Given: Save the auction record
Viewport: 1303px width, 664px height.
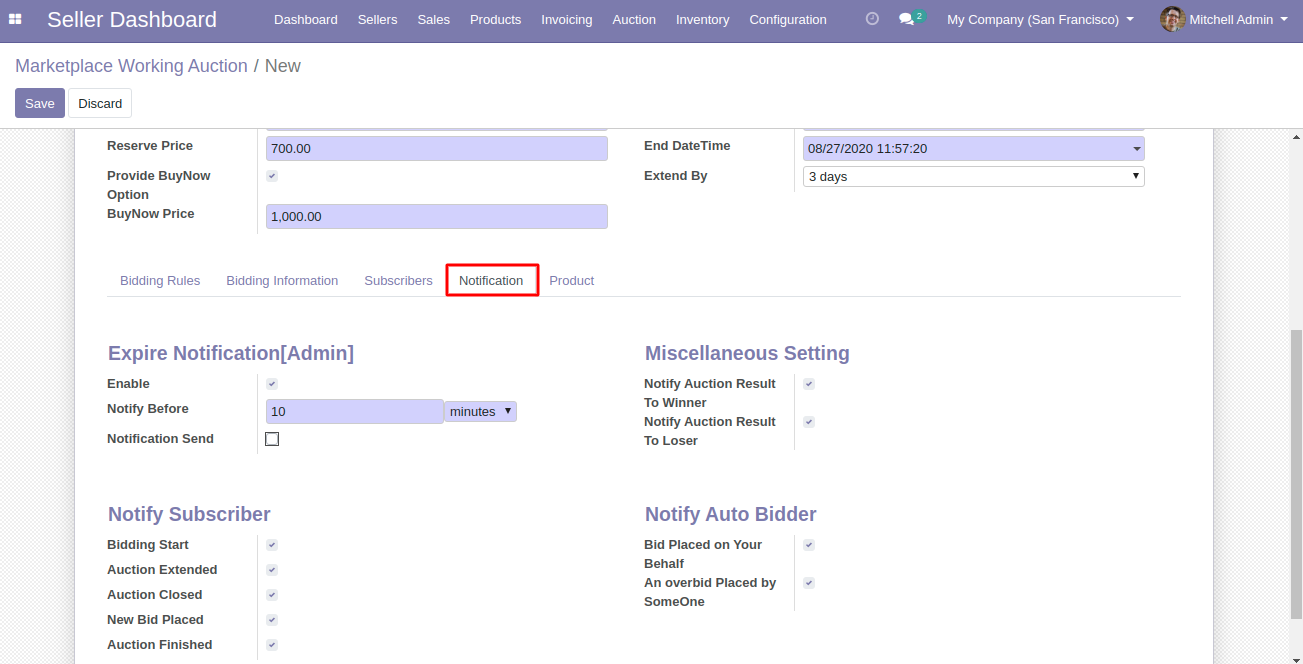Looking at the screenshot, I should 40,103.
